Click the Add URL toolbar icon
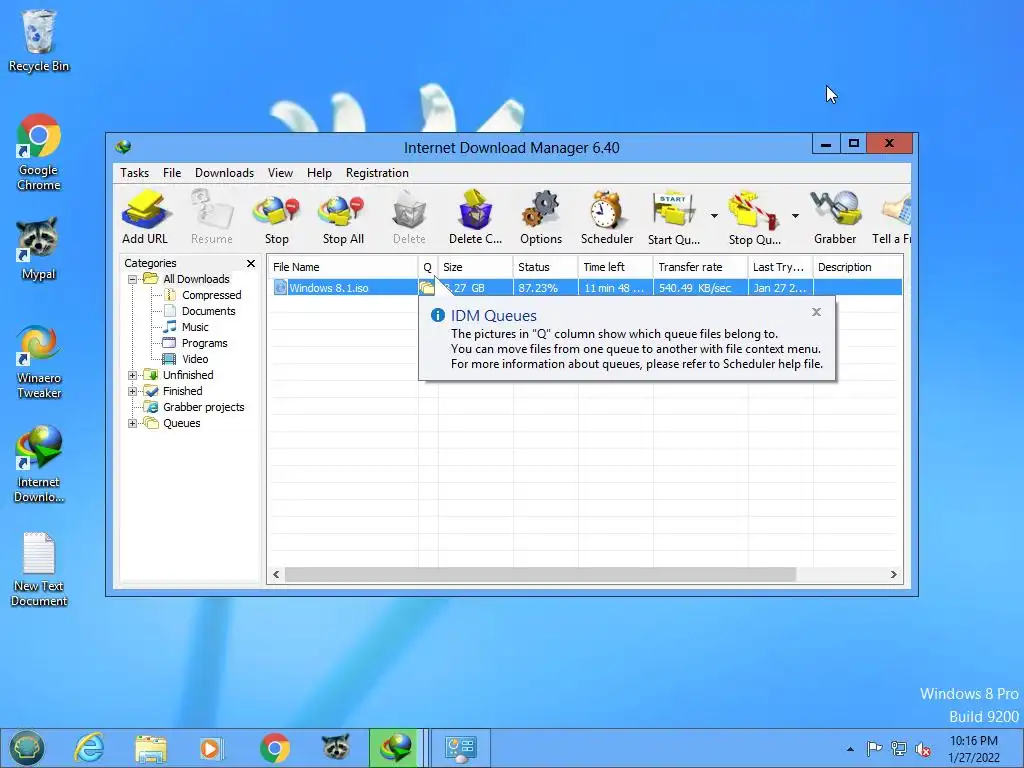The width and height of the screenshot is (1024, 768). (x=145, y=217)
